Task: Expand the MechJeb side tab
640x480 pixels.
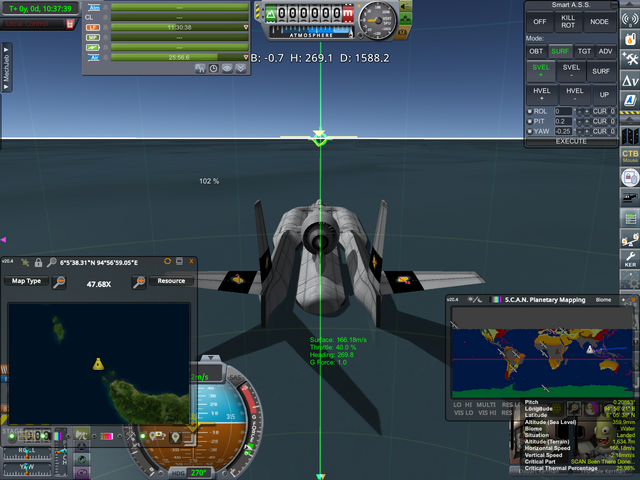Action: click(6, 68)
